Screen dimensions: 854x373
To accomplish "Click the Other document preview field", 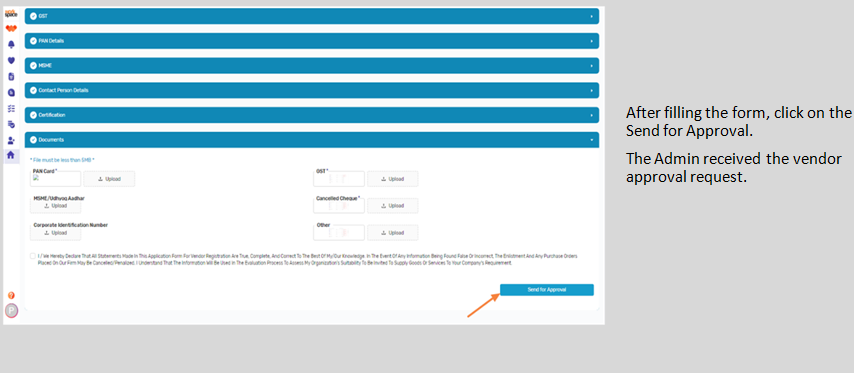I will [339, 233].
